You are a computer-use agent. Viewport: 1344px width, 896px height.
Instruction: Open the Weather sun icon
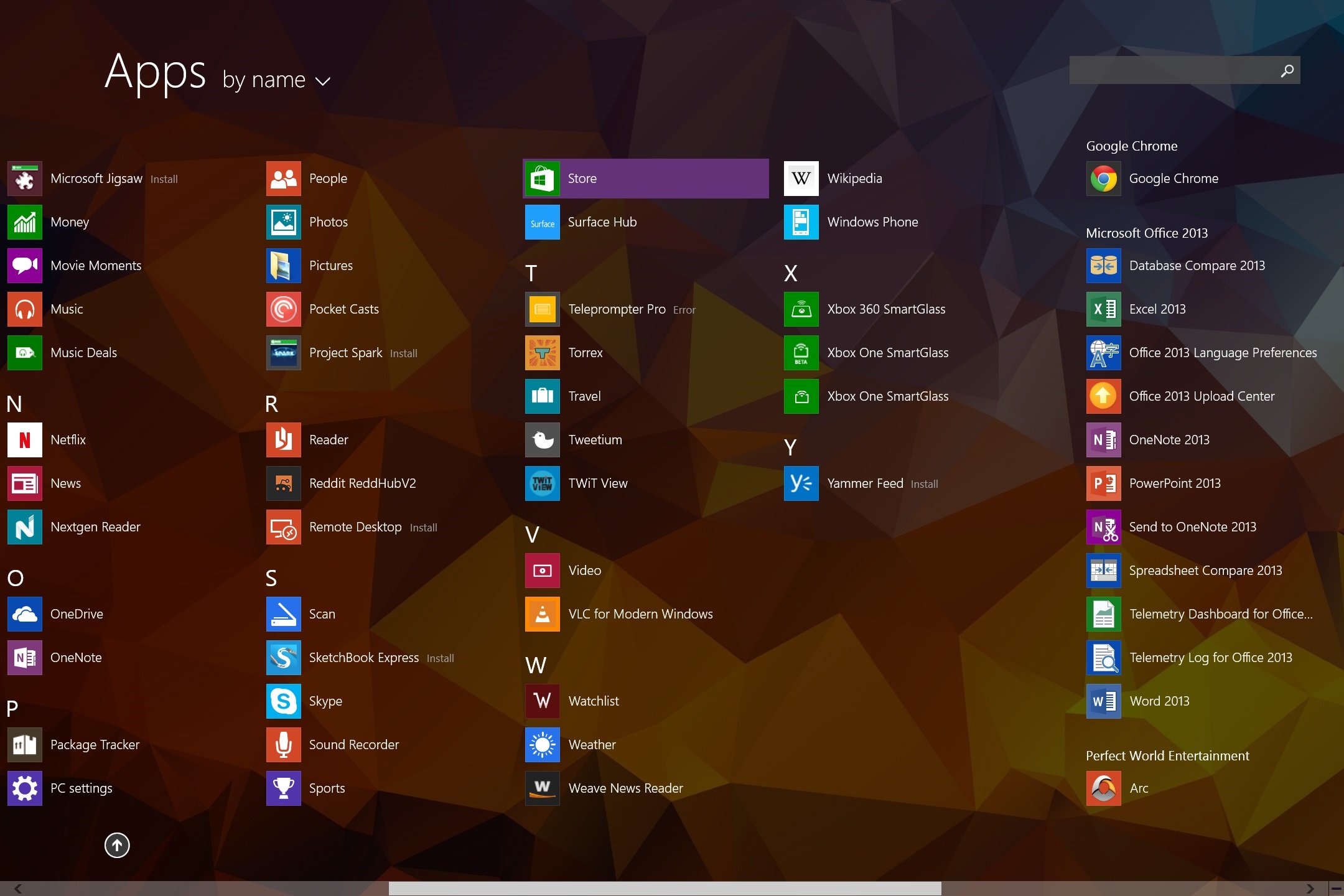tap(543, 745)
